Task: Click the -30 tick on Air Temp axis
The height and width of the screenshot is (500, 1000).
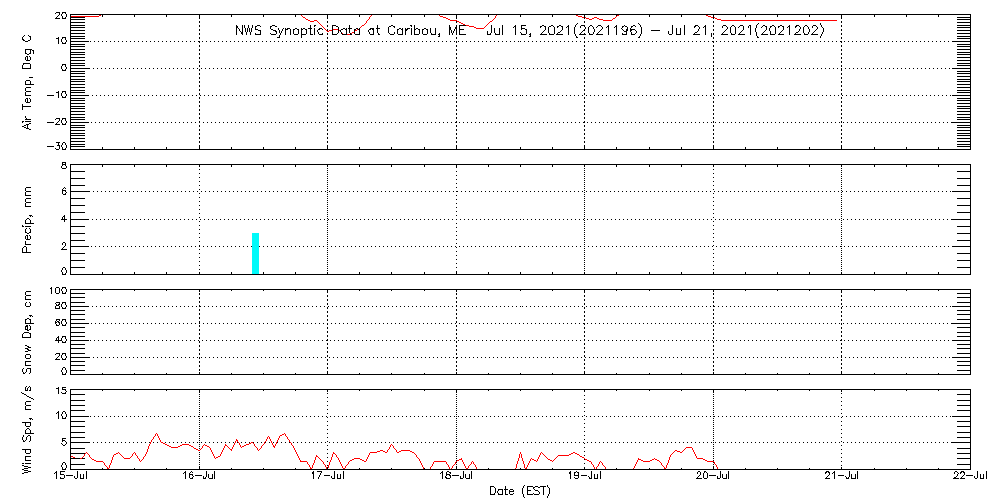Action: click(56, 146)
